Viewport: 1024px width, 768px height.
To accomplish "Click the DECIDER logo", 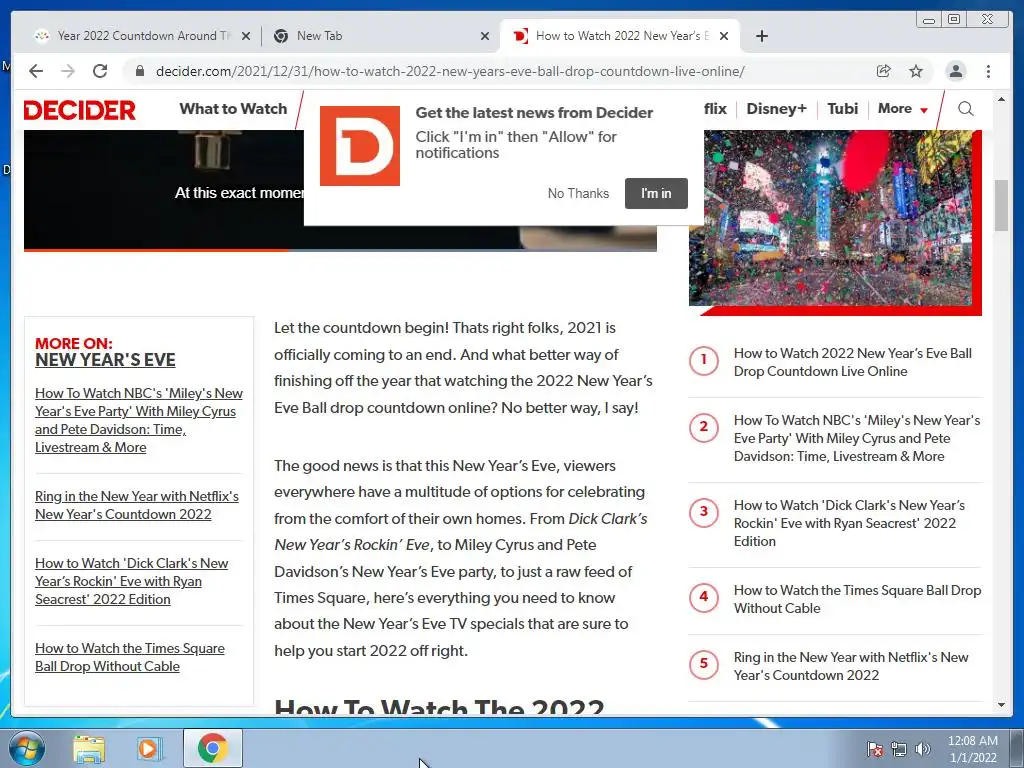I will (x=80, y=110).
